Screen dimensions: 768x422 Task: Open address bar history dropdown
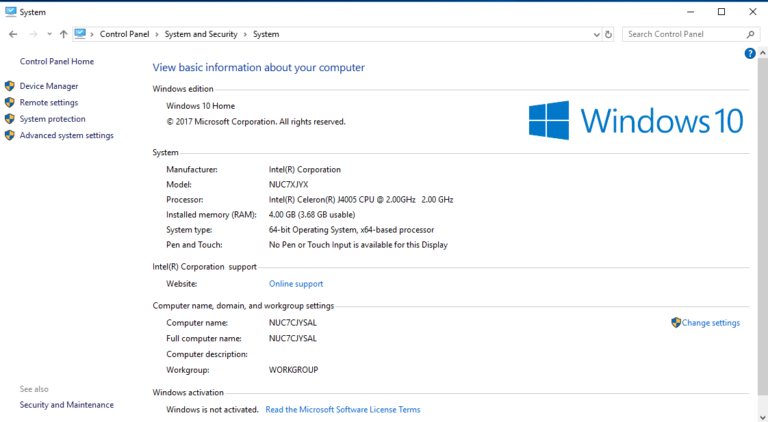tap(597, 34)
